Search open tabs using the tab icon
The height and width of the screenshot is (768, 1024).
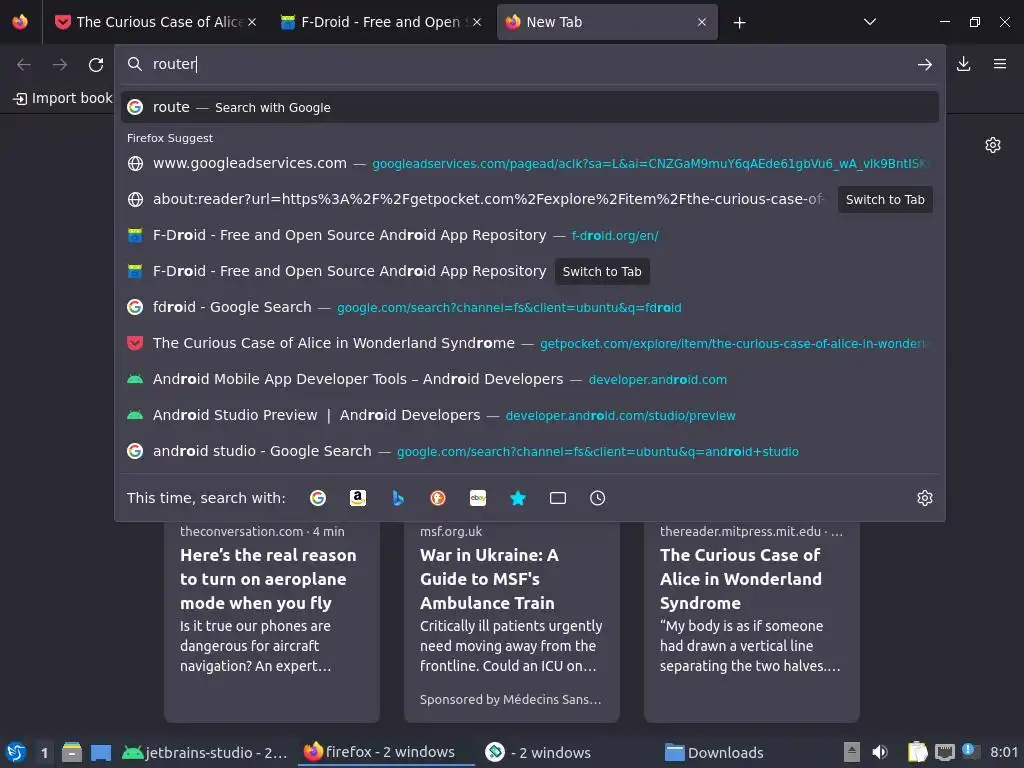pos(558,498)
